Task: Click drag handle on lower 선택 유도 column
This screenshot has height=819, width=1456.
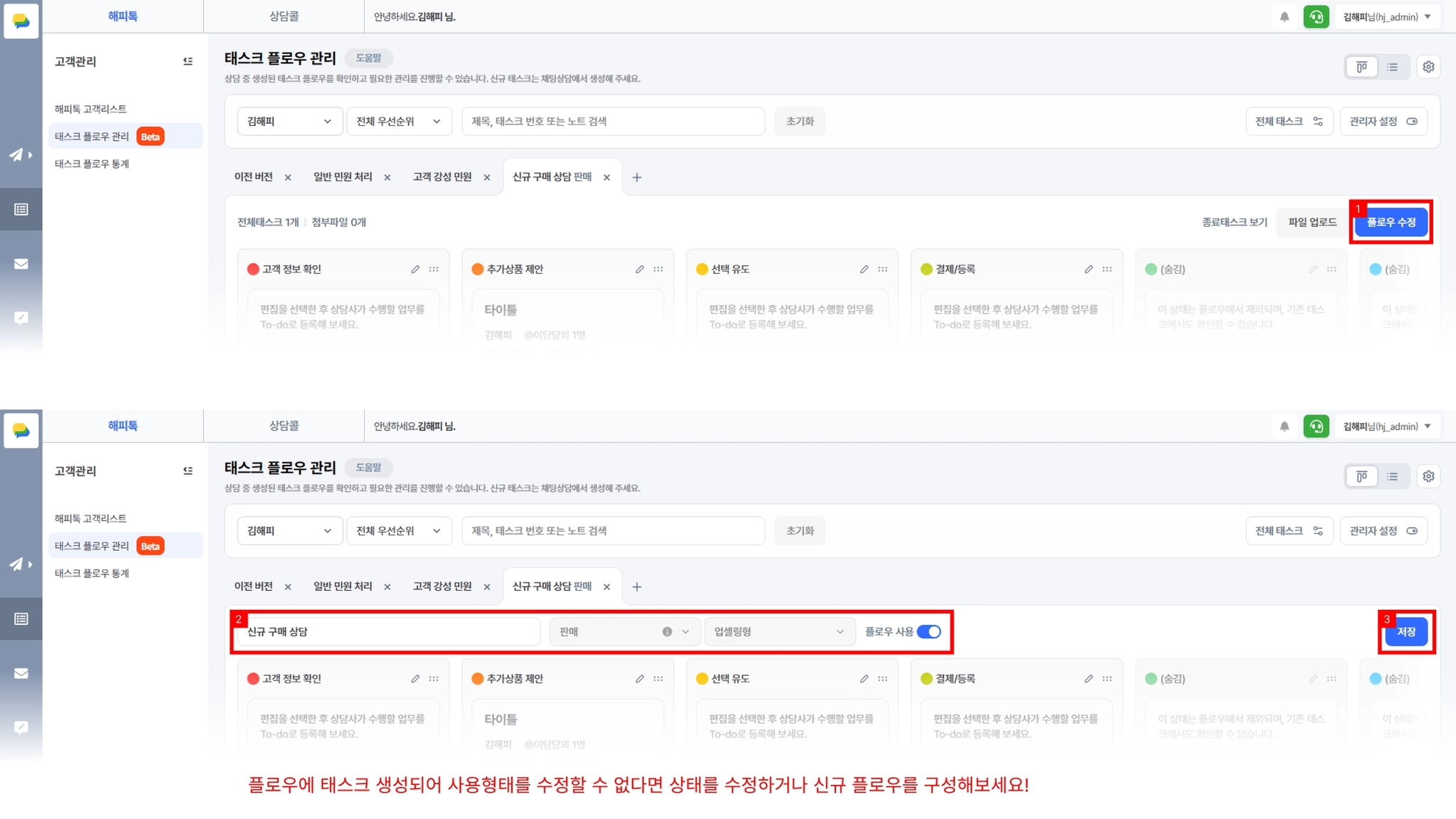Action: [x=882, y=679]
